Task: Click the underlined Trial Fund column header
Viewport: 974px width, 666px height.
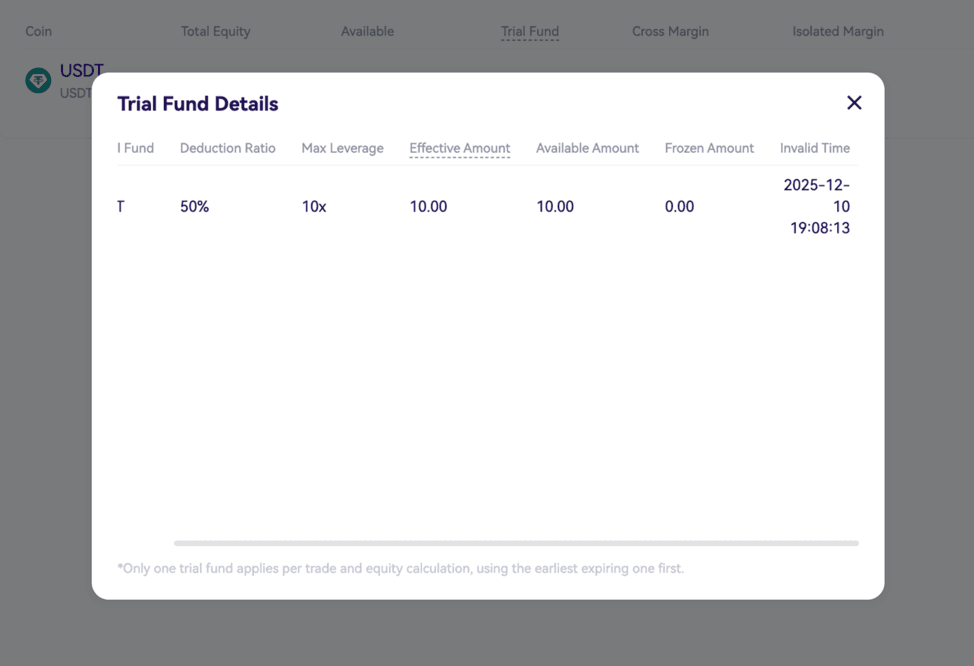Action: click(529, 31)
